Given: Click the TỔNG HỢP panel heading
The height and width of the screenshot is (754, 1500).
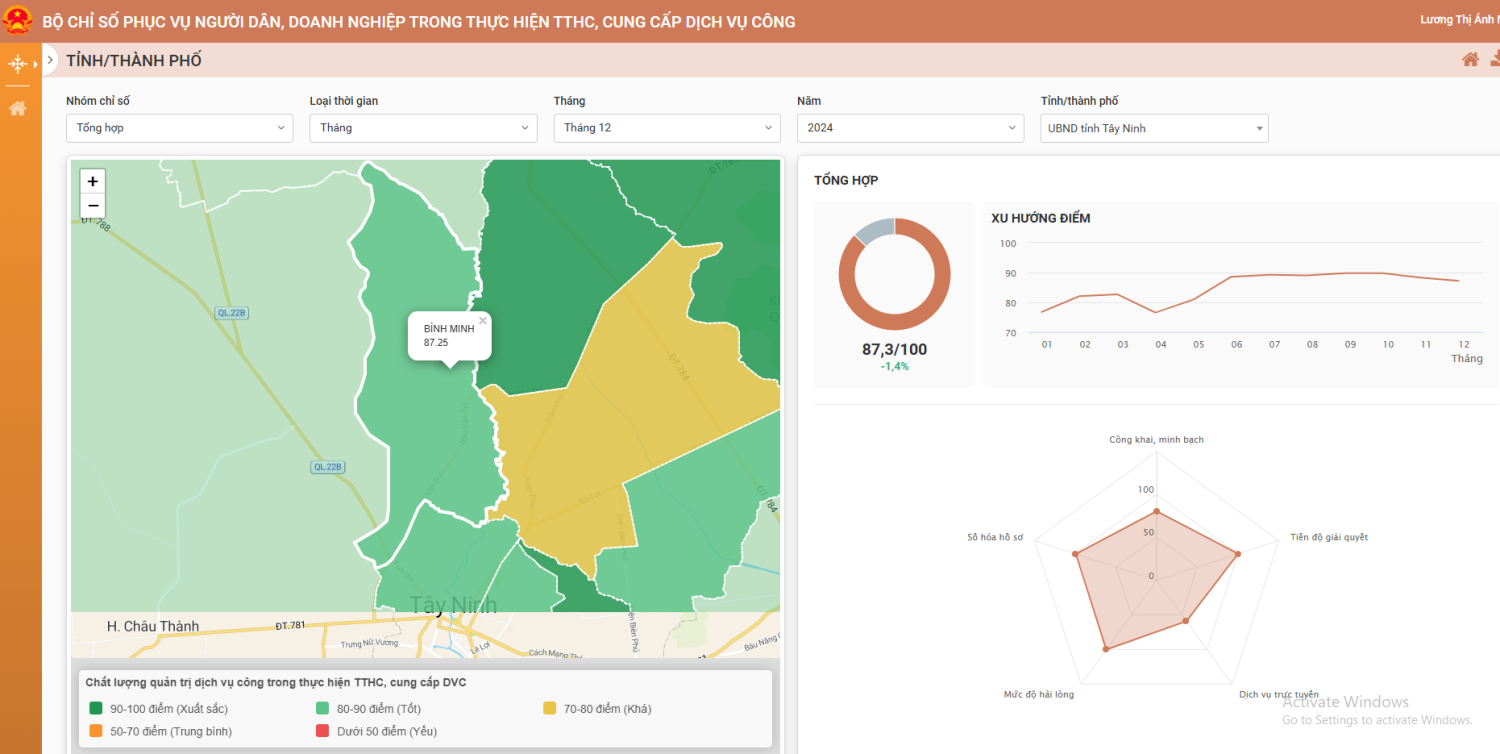Looking at the screenshot, I should pos(846,180).
